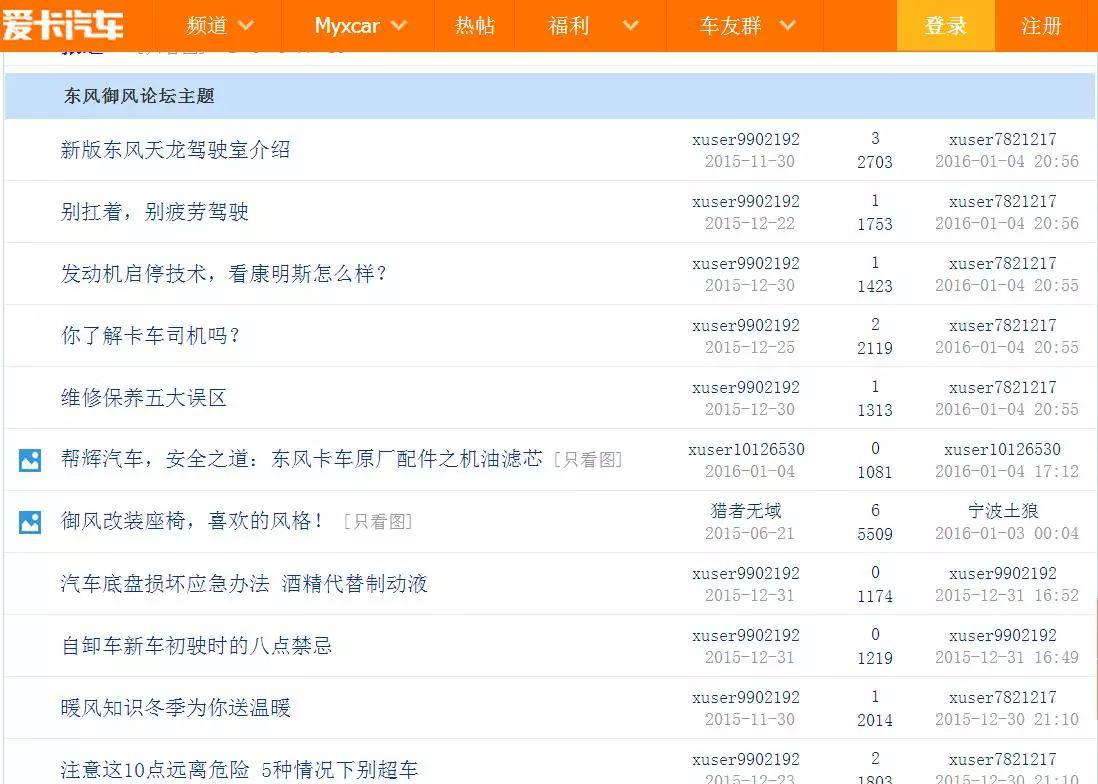Click view count 2703
The width and height of the screenshot is (1098, 784).
pos(875,162)
